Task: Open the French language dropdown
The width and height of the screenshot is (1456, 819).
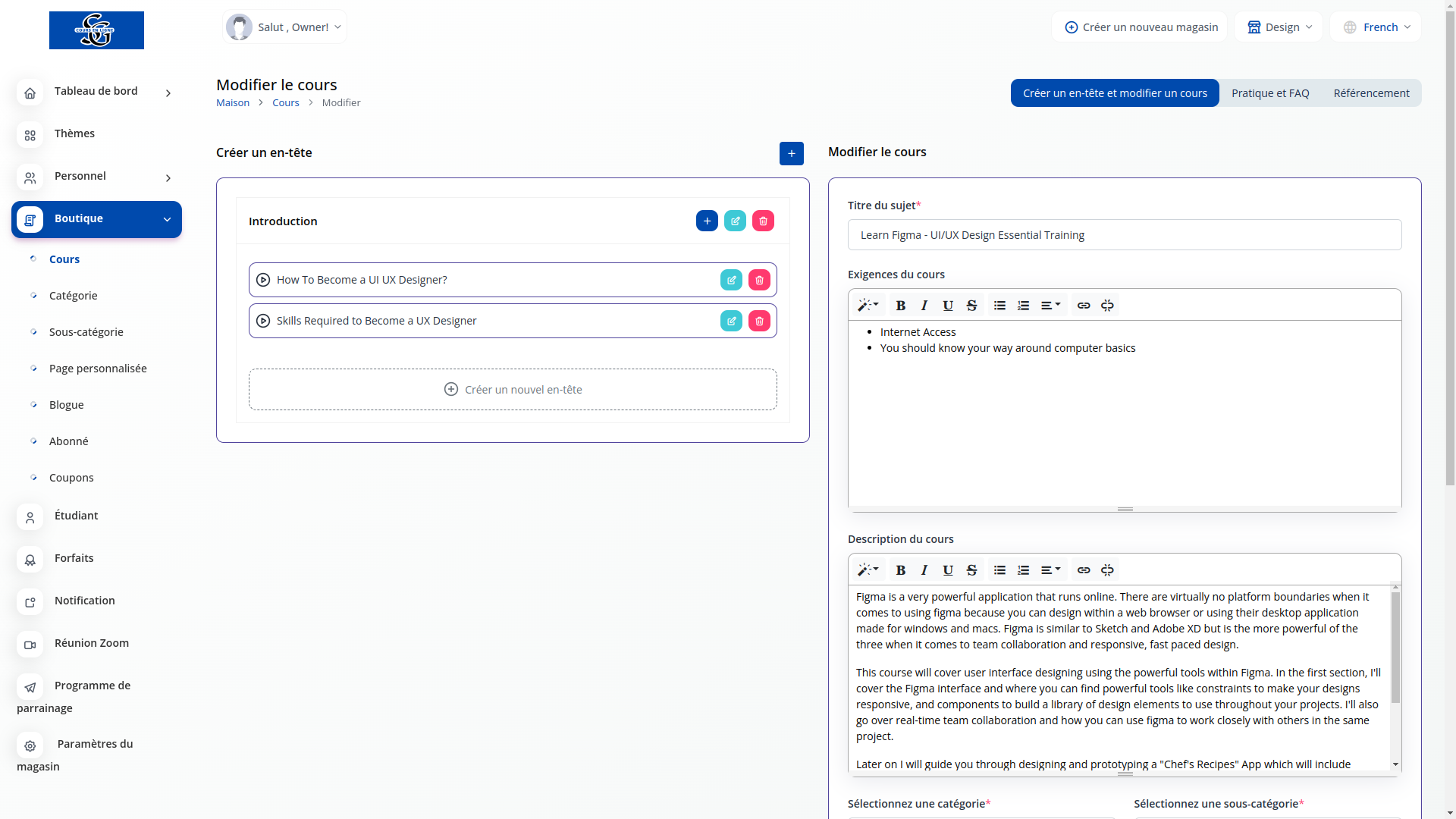Action: click(x=1375, y=27)
